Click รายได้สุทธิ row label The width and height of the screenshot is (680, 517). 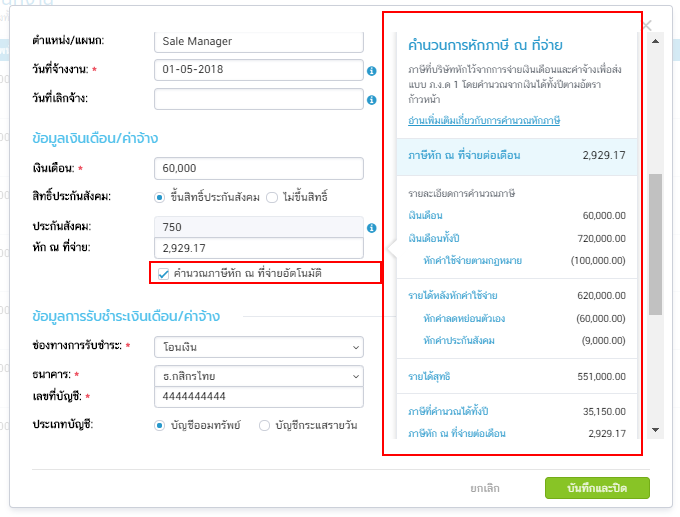pos(429,376)
